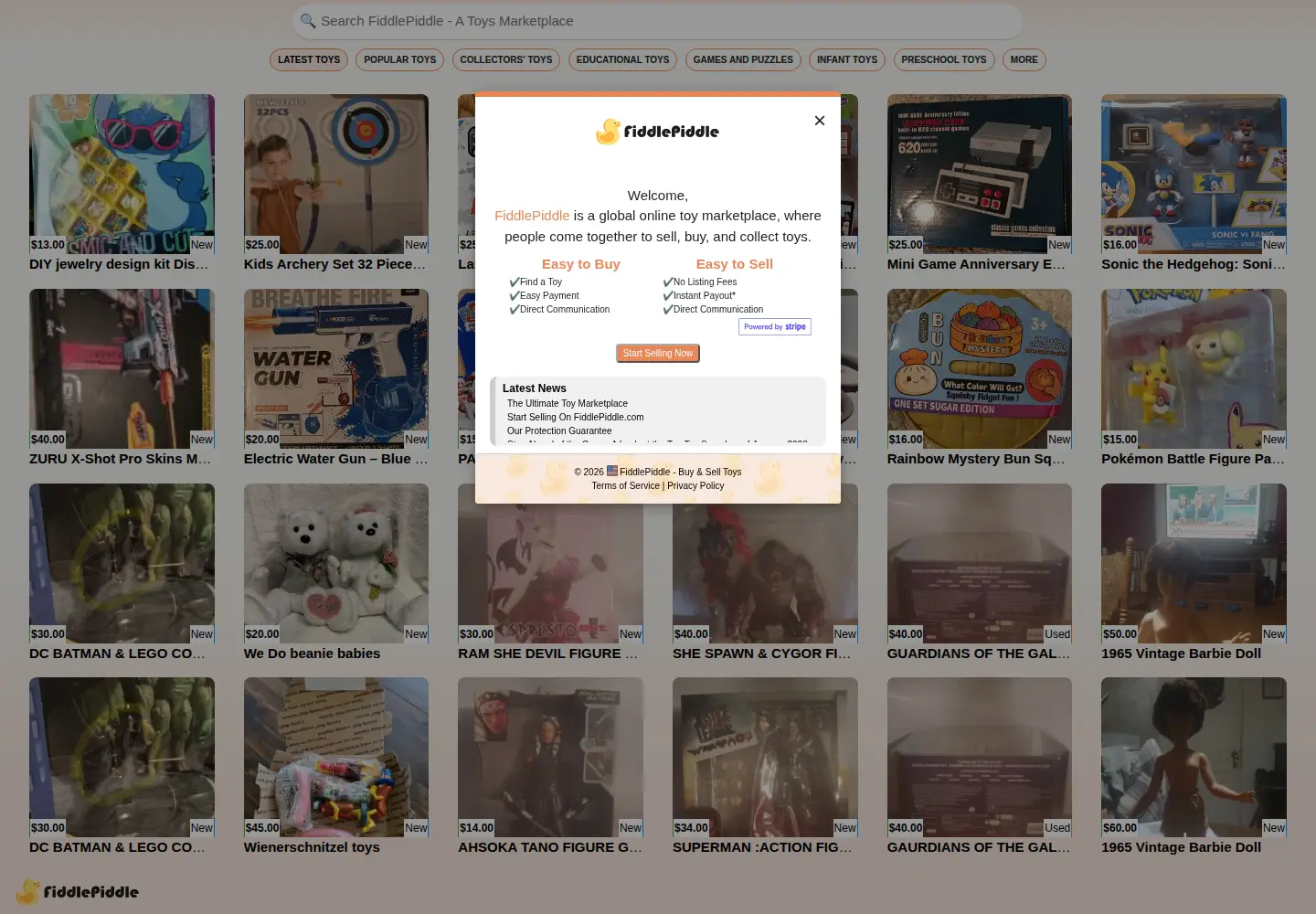Click the Start Selling Now button
Screen dimensions: 1316x914
click(658, 353)
